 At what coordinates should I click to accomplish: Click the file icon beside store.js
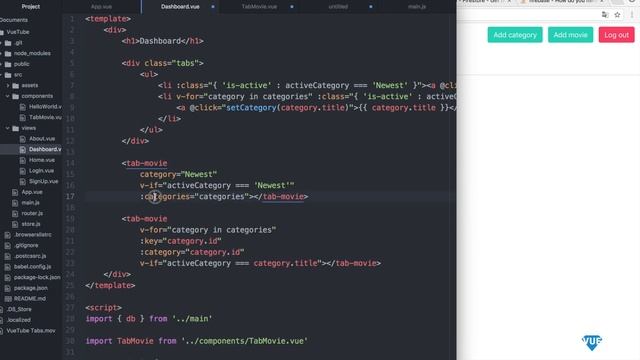click(x=15, y=224)
